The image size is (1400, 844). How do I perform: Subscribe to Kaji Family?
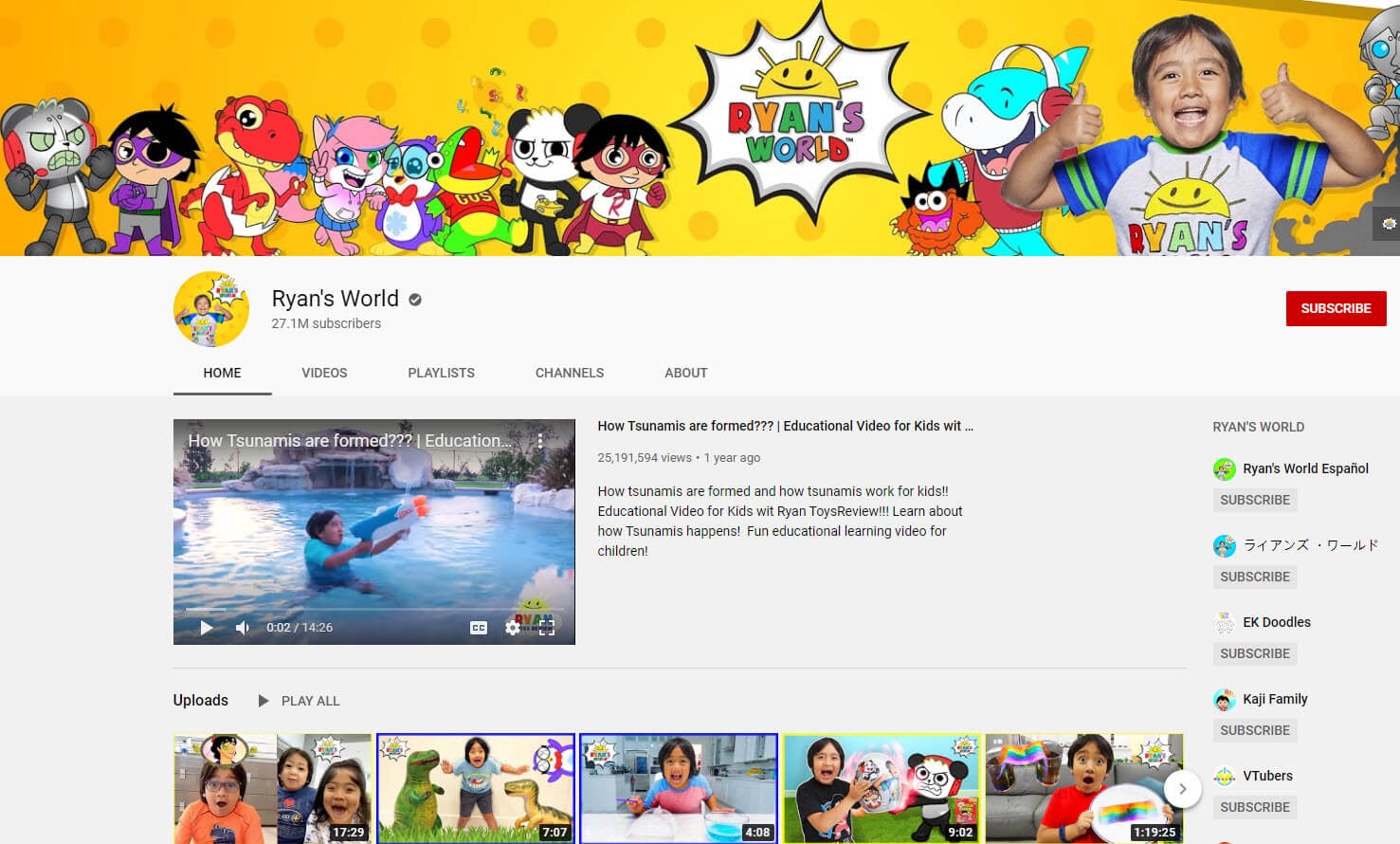pyautogui.click(x=1255, y=730)
